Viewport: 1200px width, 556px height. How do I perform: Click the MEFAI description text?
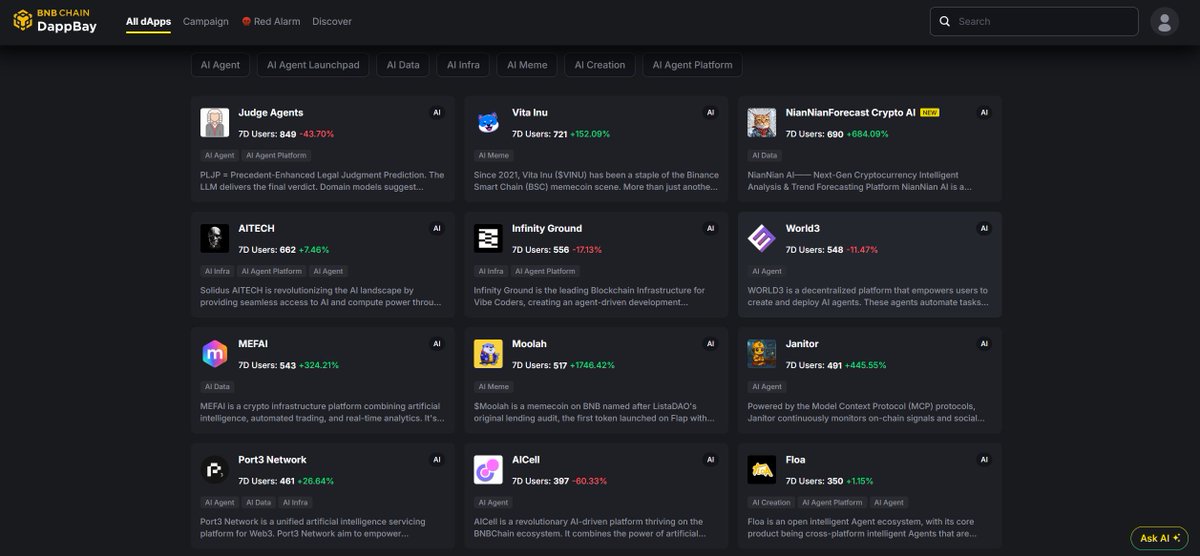click(322, 412)
